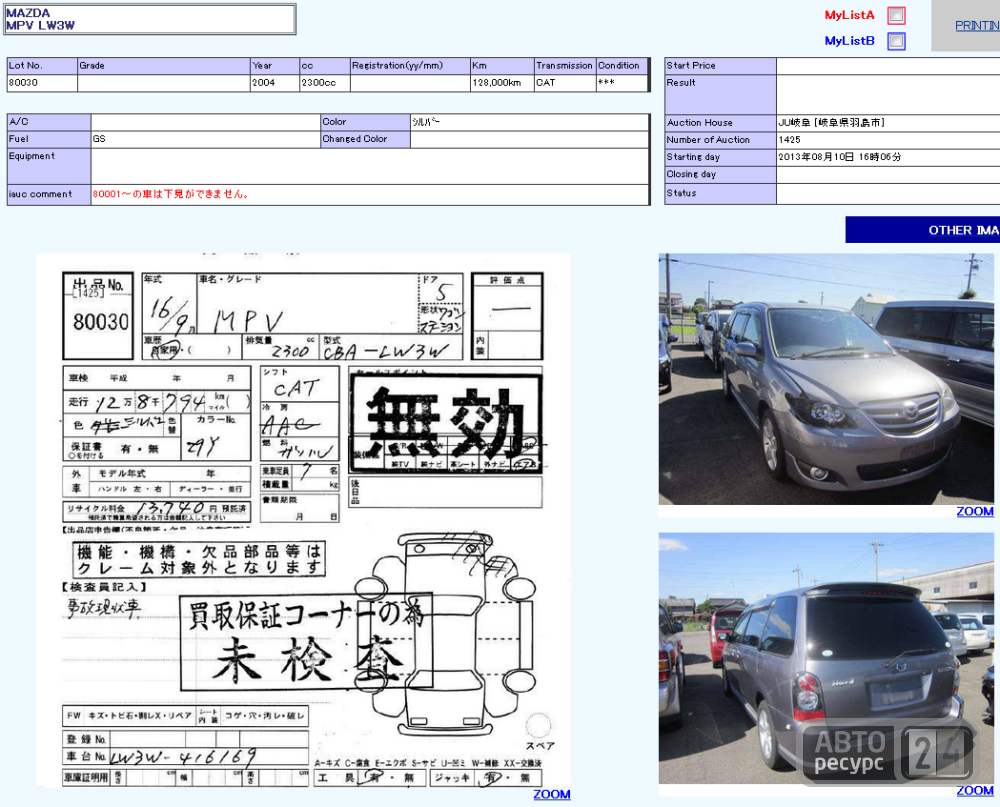Click the Result label
Image resolution: width=1000 pixels, height=807 pixels.
click(x=720, y=94)
